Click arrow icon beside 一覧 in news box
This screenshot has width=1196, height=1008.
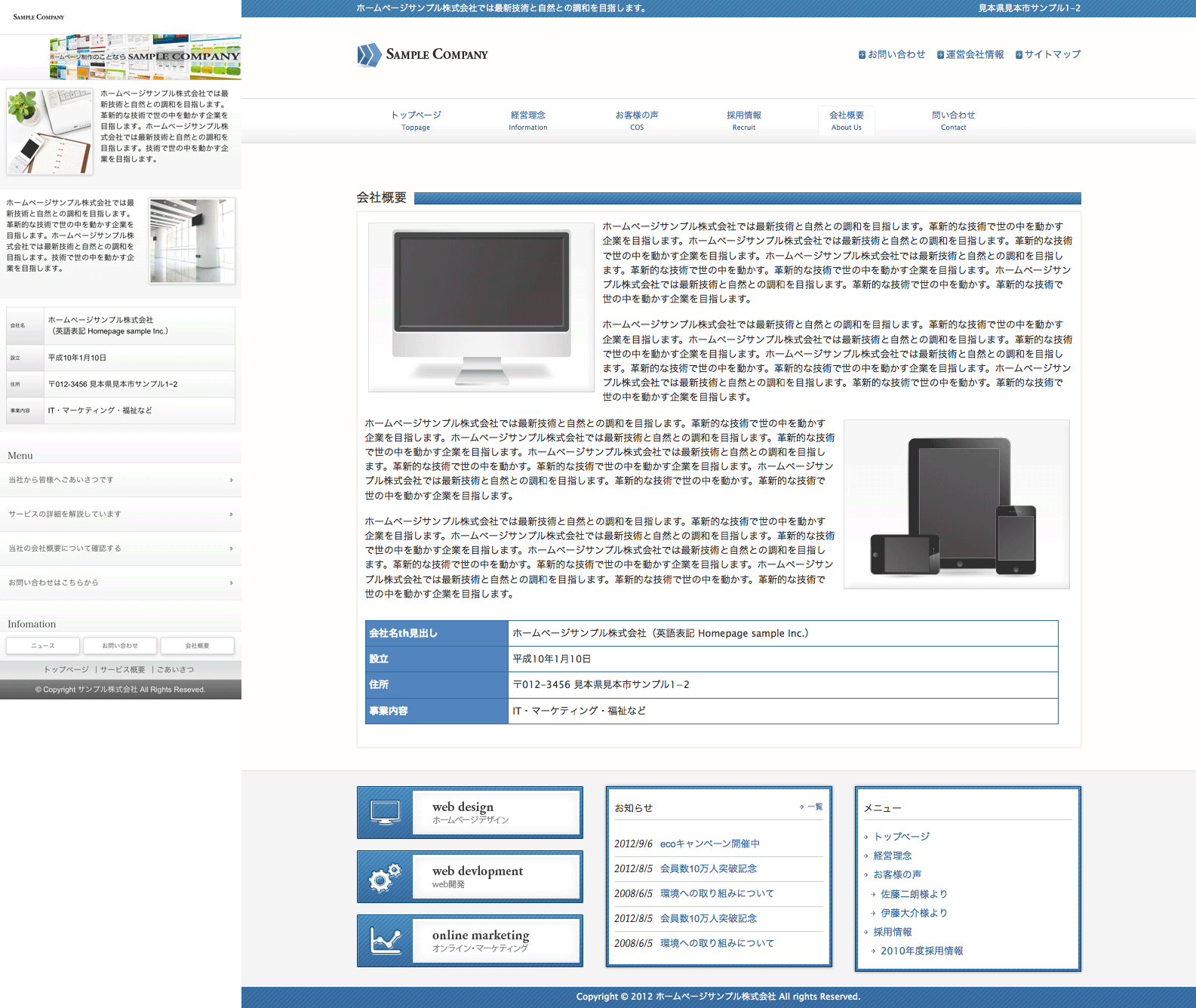pos(801,807)
